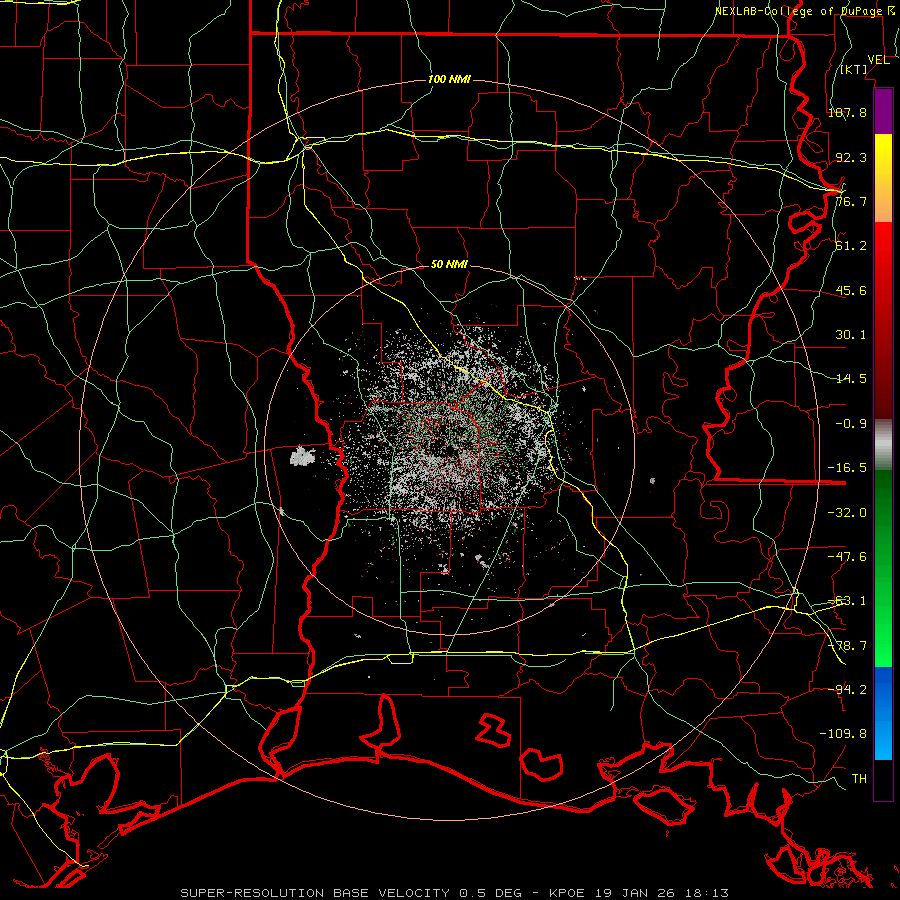Select the -47.6 velocity scale value
This screenshot has width=900, height=900.
847,557
